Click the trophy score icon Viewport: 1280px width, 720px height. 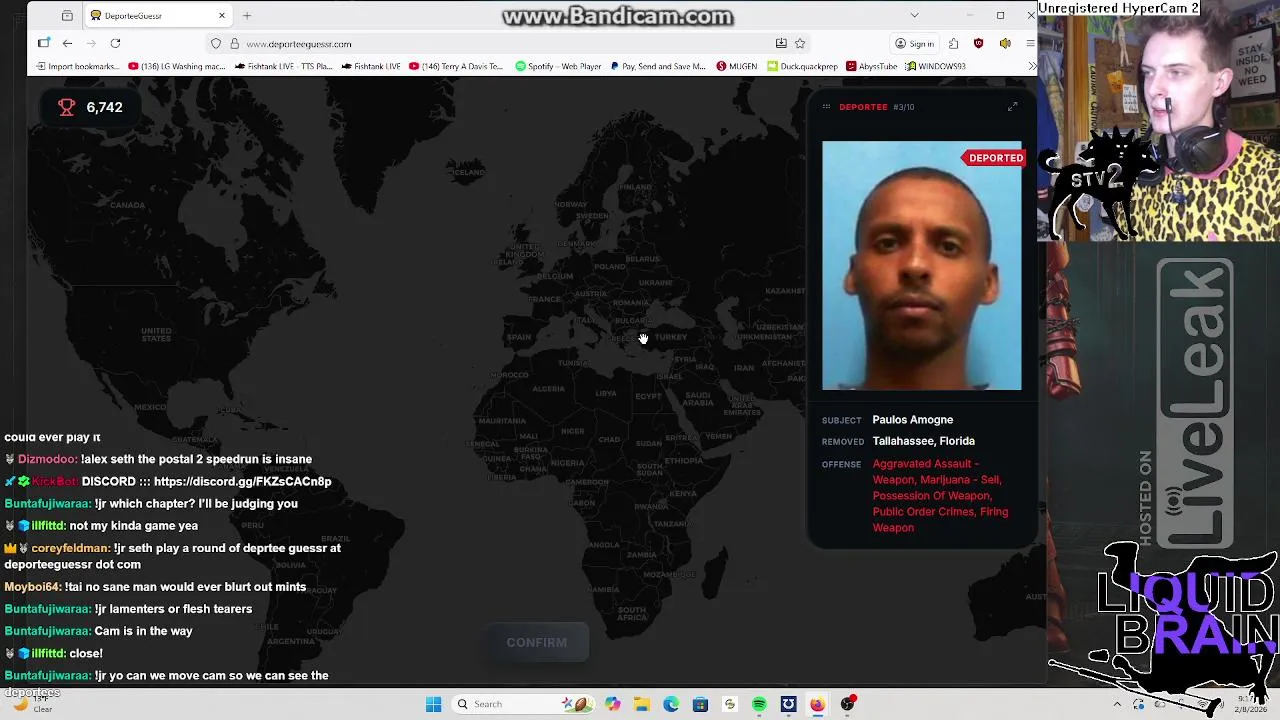(66, 107)
